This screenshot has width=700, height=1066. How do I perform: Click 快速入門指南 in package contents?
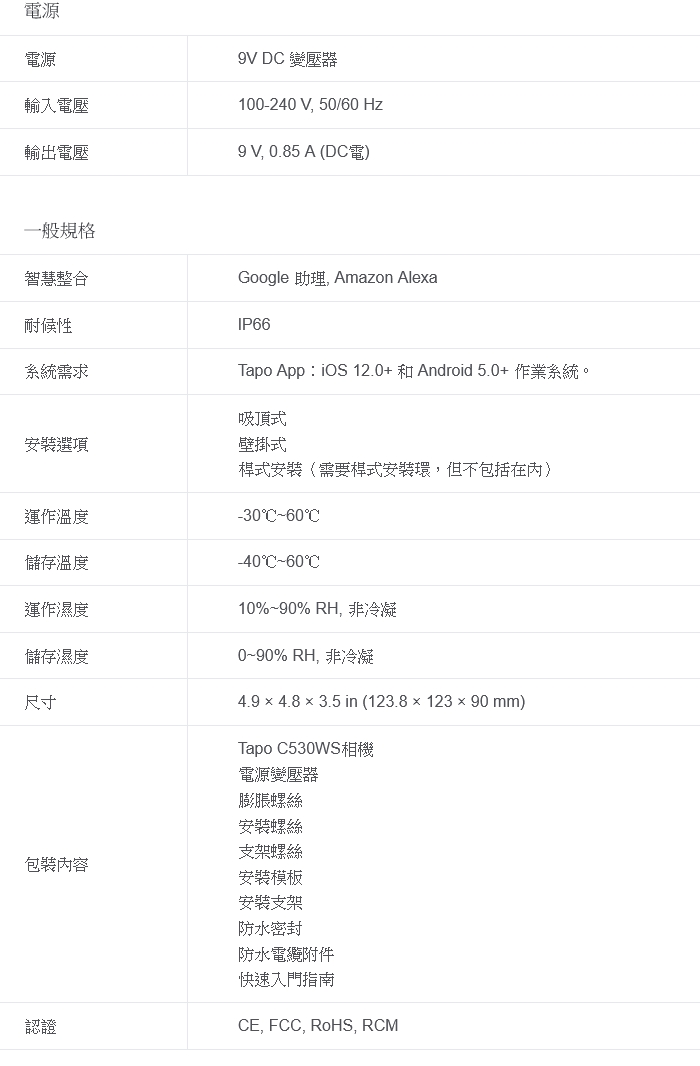[x=286, y=980]
